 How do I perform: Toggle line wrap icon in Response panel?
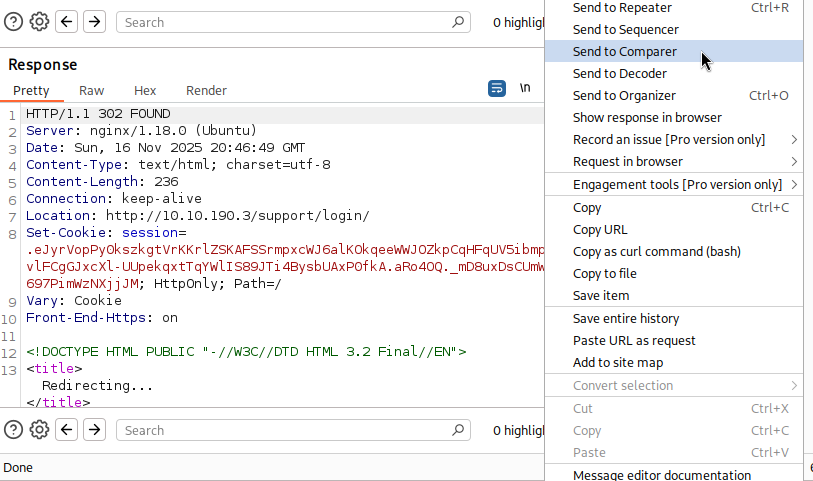click(x=497, y=88)
